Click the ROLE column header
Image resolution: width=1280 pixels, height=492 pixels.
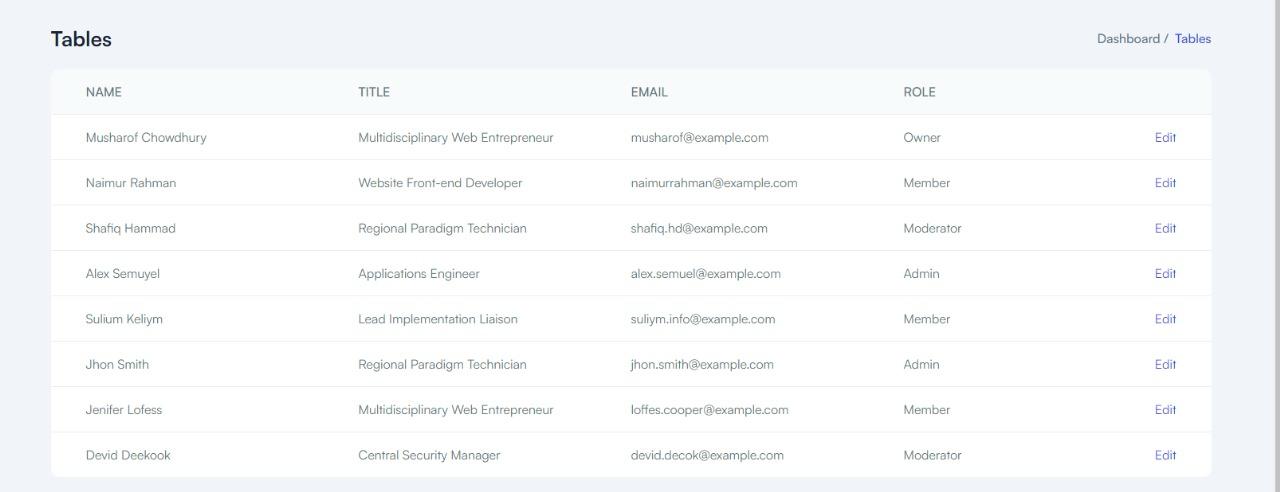point(919,92)
